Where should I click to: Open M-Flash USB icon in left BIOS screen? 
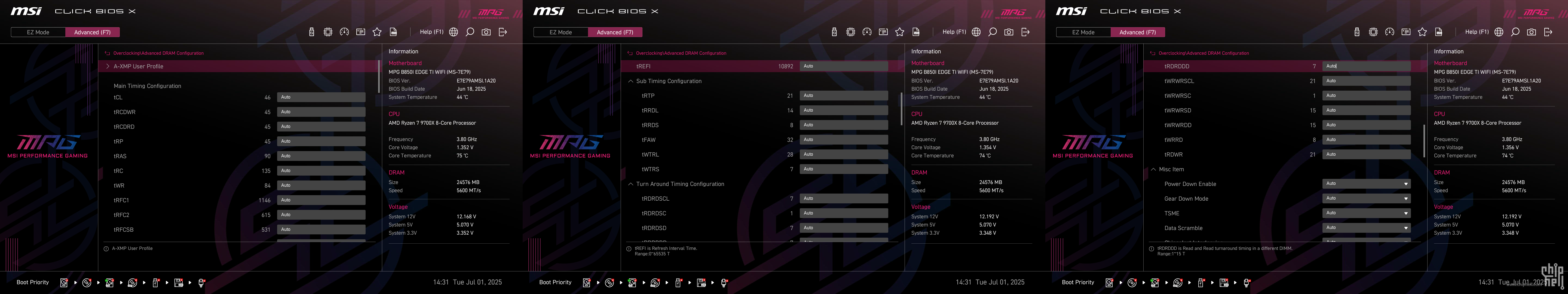312,32
